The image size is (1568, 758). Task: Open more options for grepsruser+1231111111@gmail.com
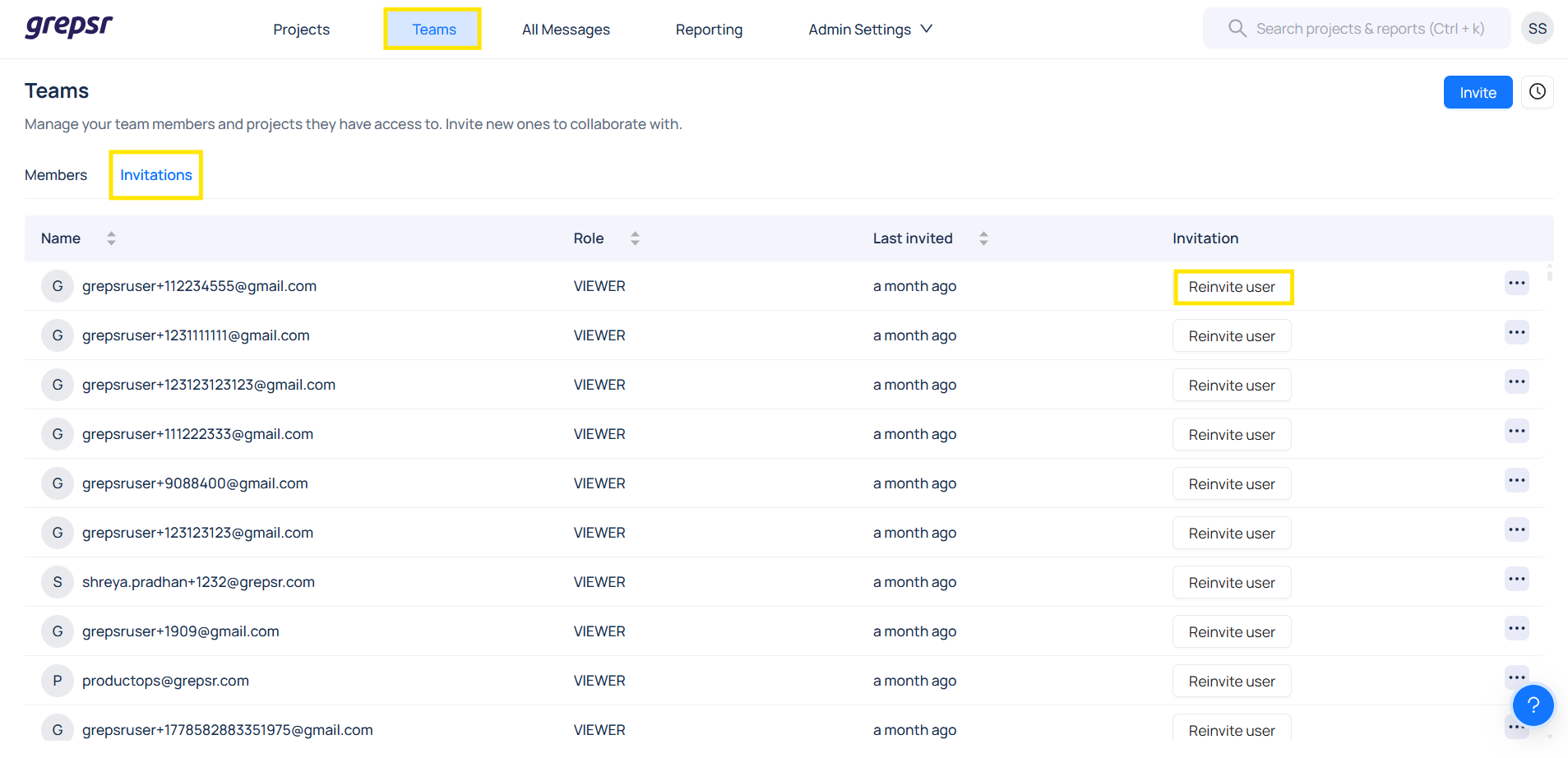click(1516, 333)
